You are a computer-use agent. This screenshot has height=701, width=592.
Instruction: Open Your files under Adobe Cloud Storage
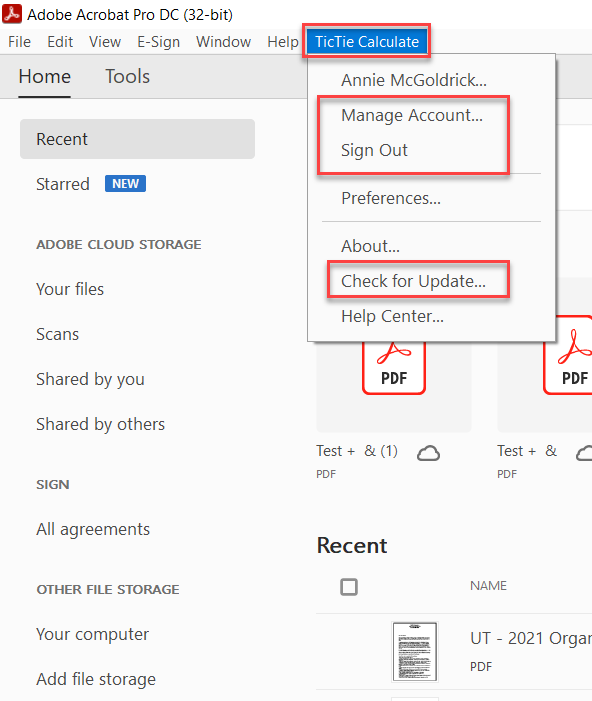coord(70,289)
